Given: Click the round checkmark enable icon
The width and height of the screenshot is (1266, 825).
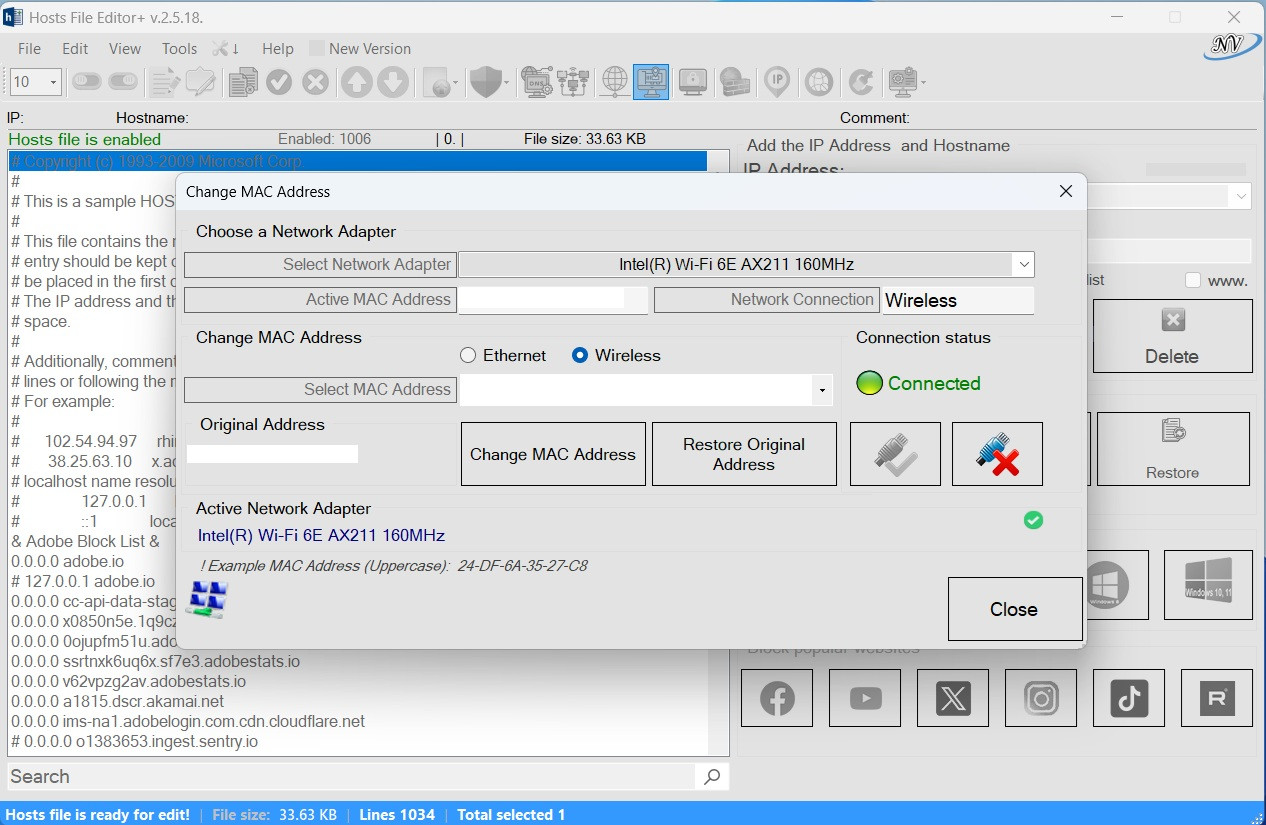Looking at the screenshot, I should (x=279, y=82).
